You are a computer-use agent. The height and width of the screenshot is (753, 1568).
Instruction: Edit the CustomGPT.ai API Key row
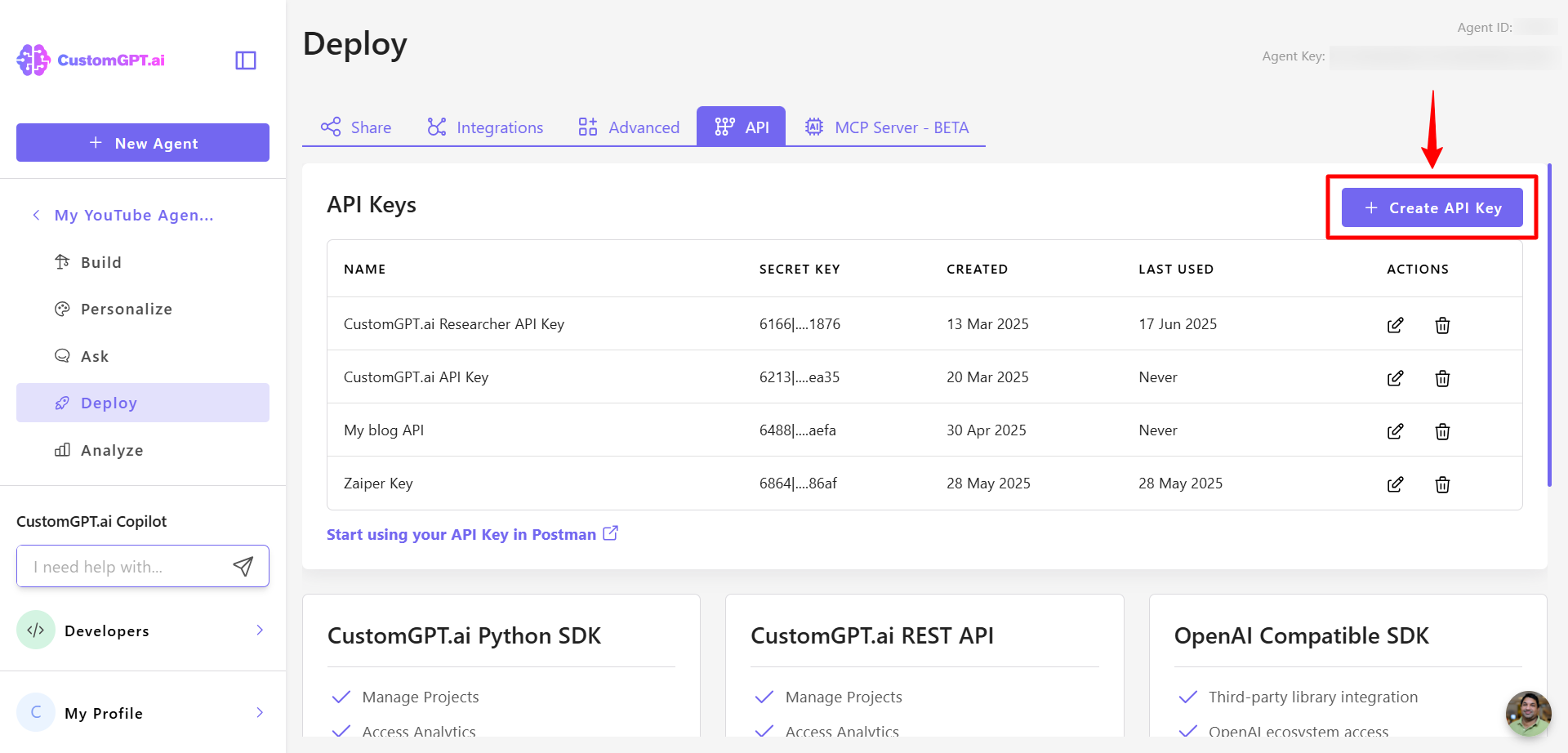(x=1396, y=378)
